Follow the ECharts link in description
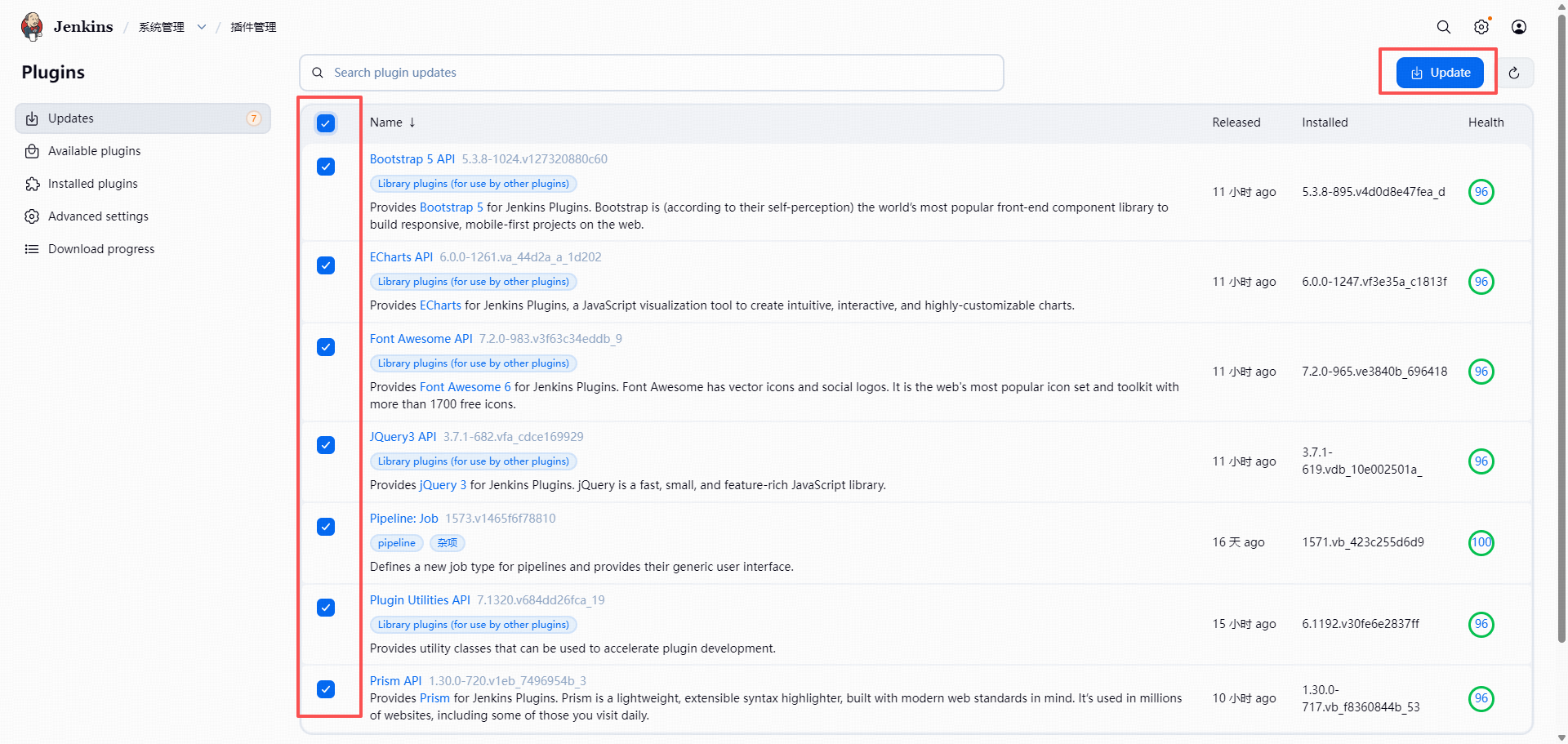This screenshot has width=1568, height=744. click(440, 305)
